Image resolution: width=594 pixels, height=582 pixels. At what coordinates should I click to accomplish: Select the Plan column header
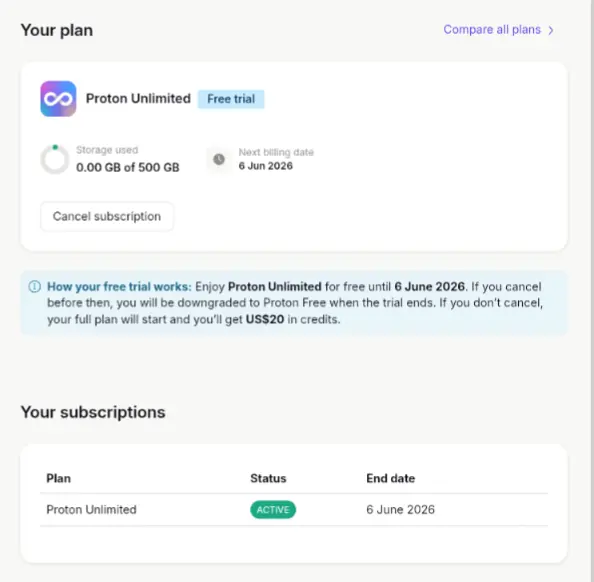click(58, 478)
